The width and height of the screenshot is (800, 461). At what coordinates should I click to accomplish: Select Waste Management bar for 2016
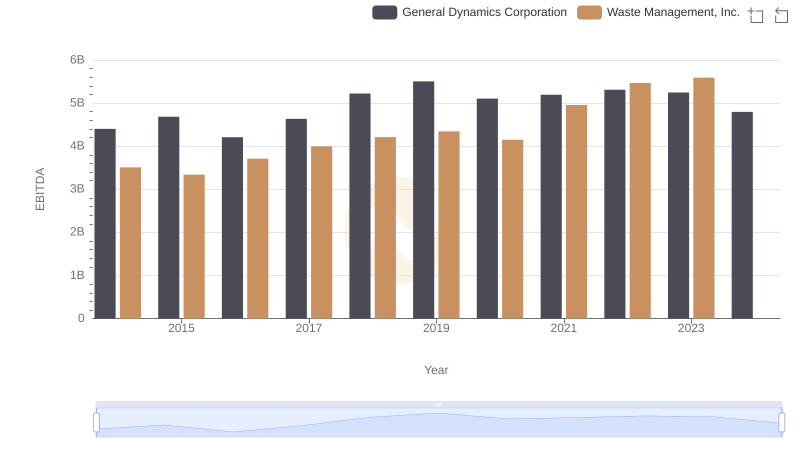(x=258, y=239)
